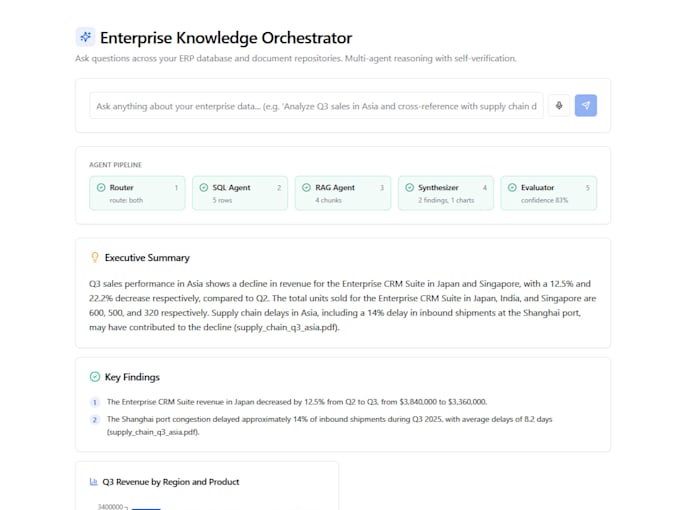Select key finding number 1 badge
680x510 pixels.
(x=95, y=402)
